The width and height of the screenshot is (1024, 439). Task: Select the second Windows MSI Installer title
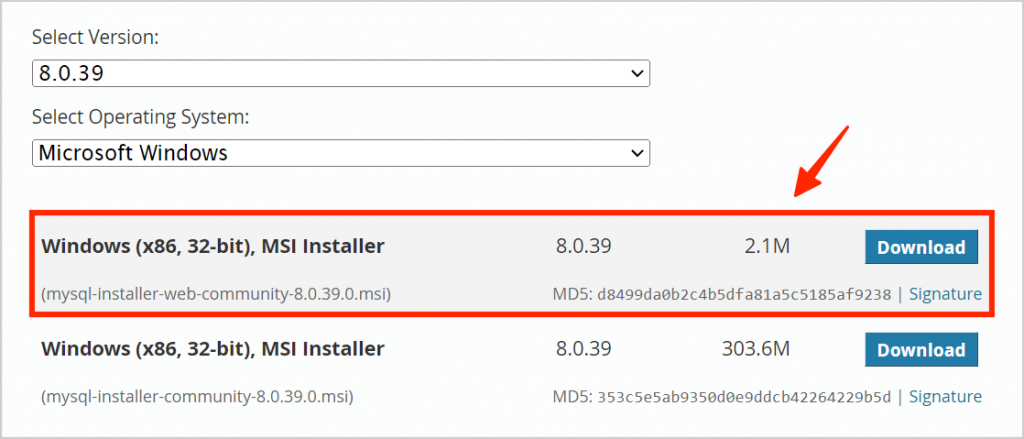213,350
